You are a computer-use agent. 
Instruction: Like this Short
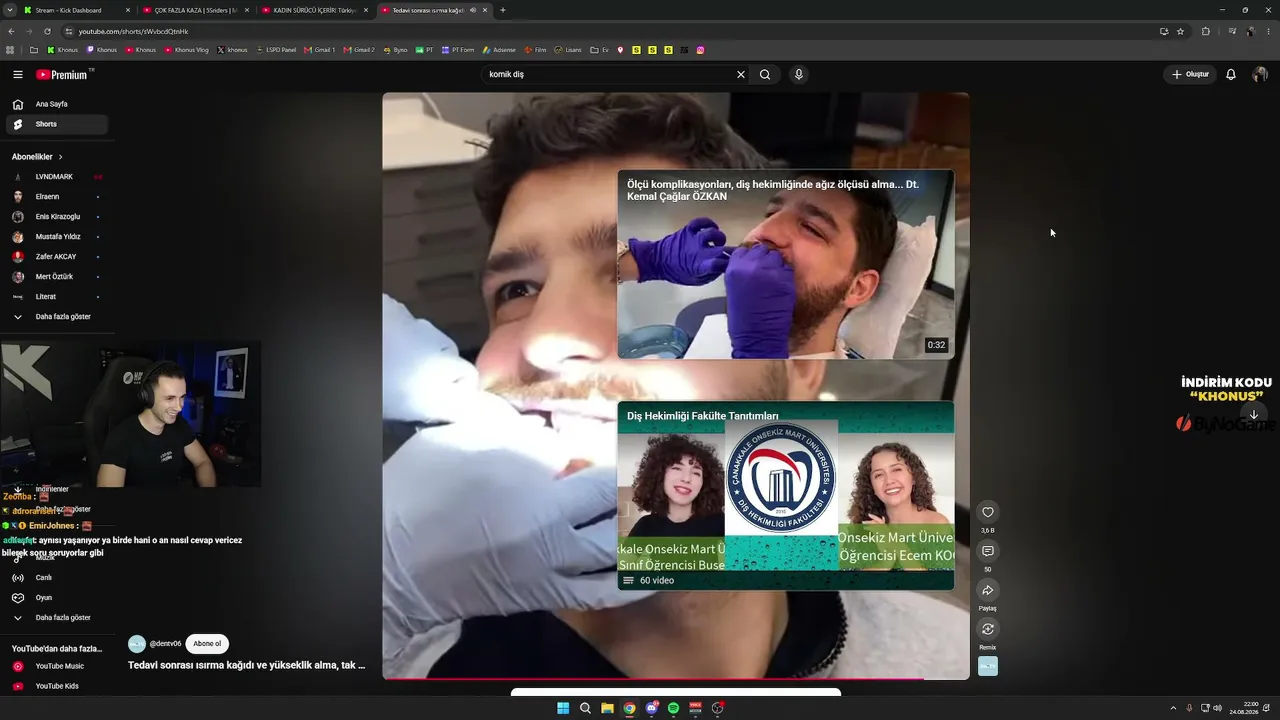(x=988, y=512)
